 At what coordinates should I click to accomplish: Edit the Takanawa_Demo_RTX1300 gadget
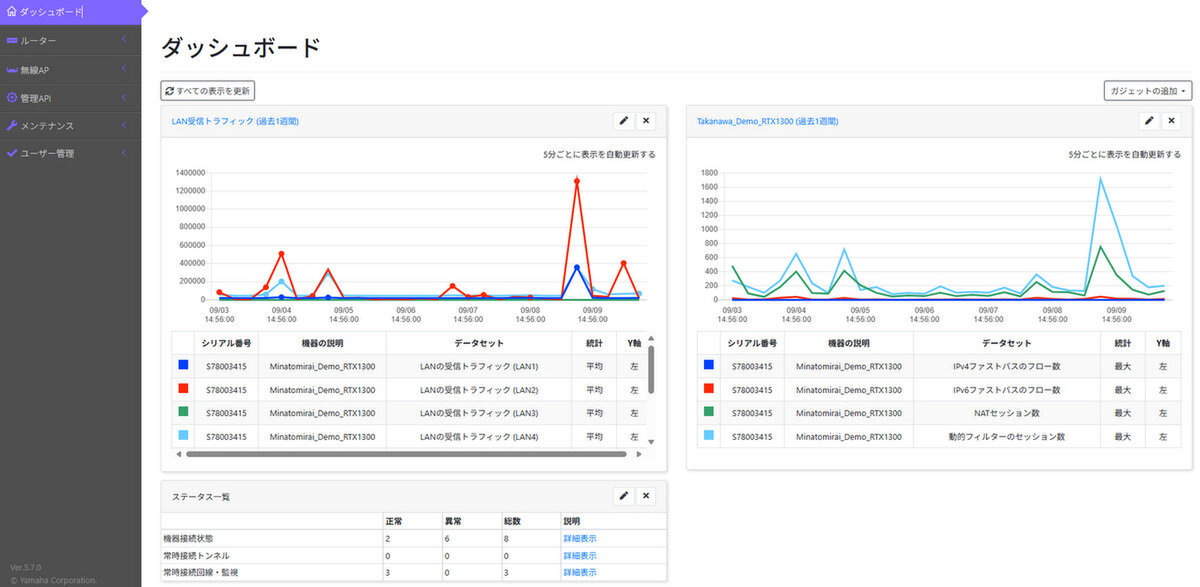click(x=1150, y=121)
